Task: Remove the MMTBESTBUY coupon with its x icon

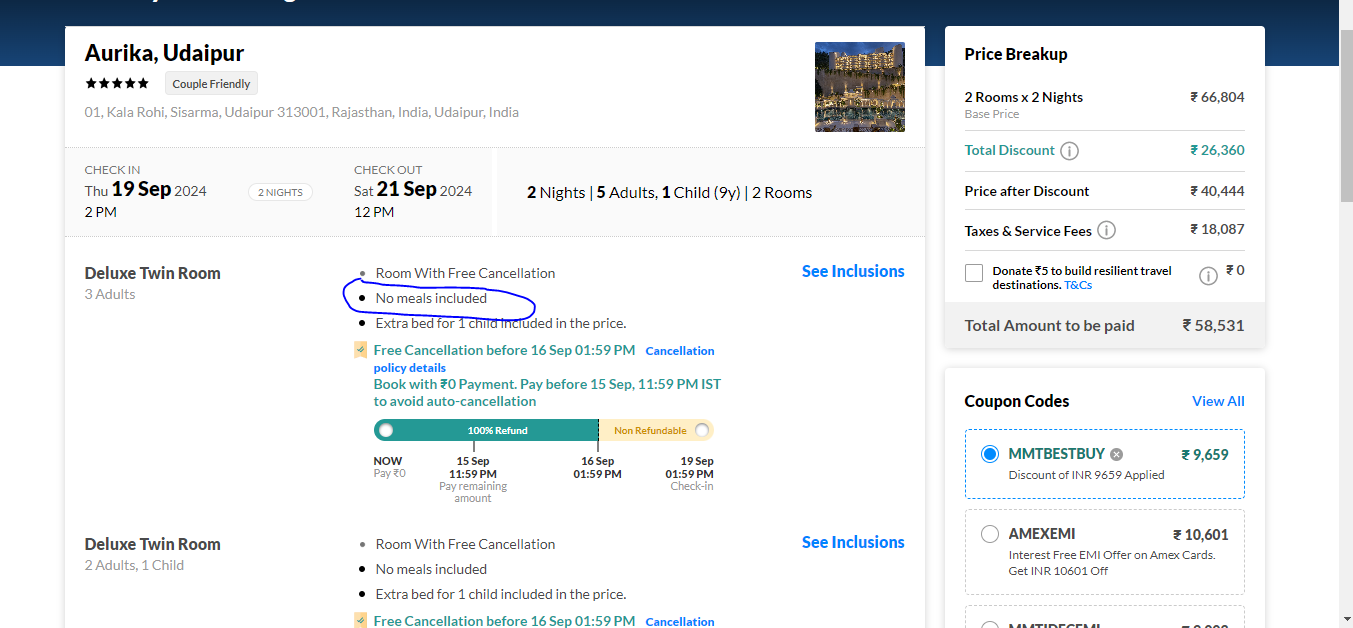Action: point(1117,454)
